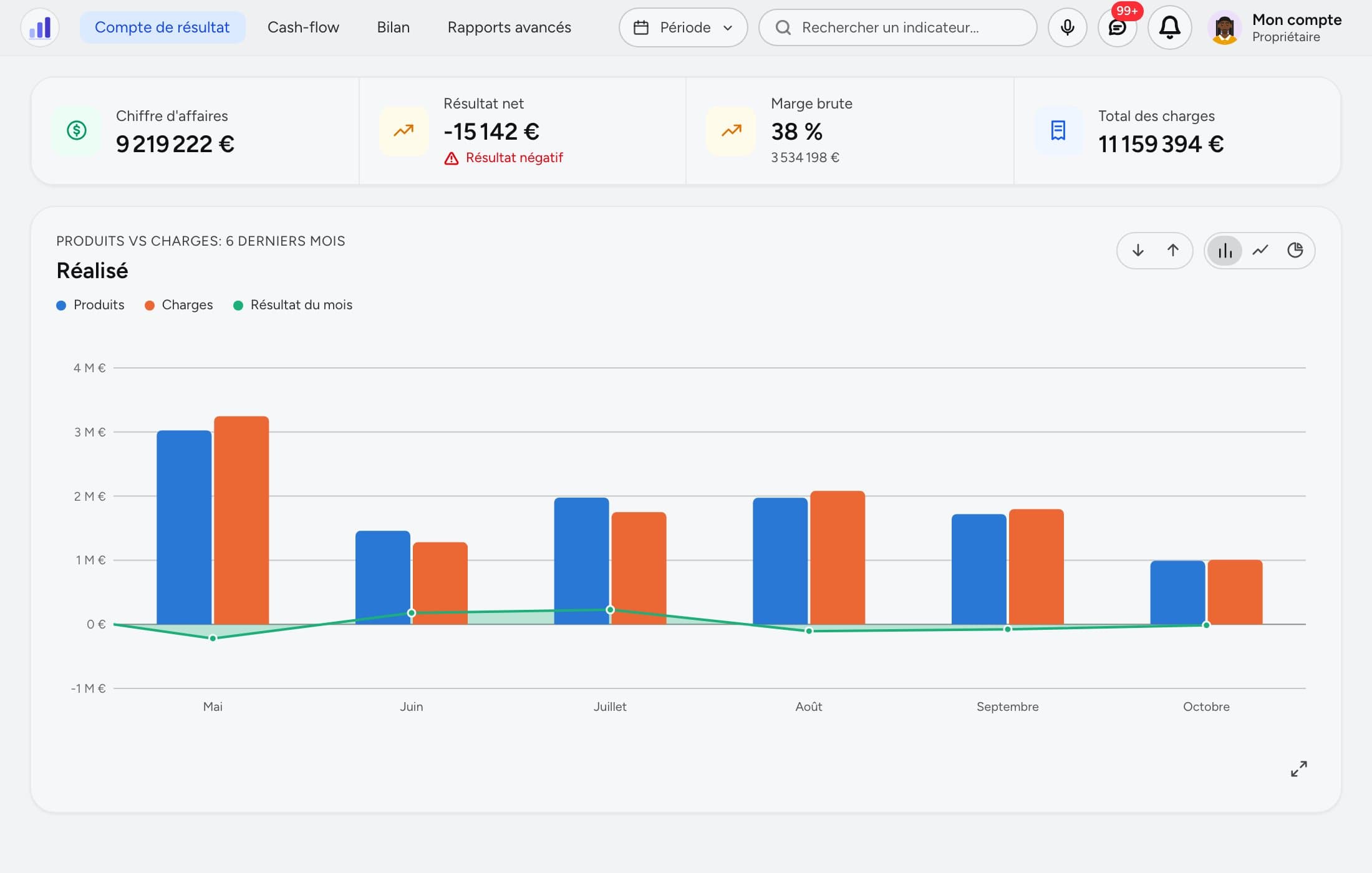1372x873 pixels.
Task: Click the trend icon beside Résultat net
Action: tap(403, 130)
